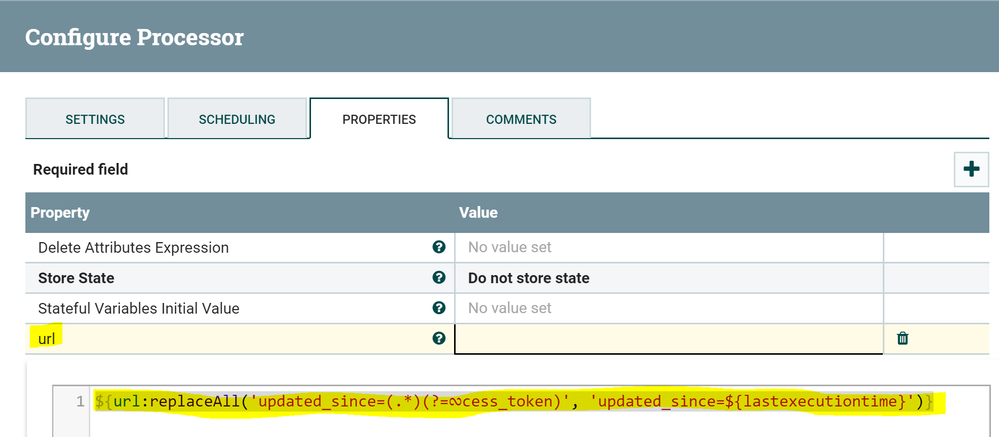The width and height of the screenshot is (999, 437).
Task: Edit Stateful Variables Initial Value cell
Action: click(x=668, y=308)
